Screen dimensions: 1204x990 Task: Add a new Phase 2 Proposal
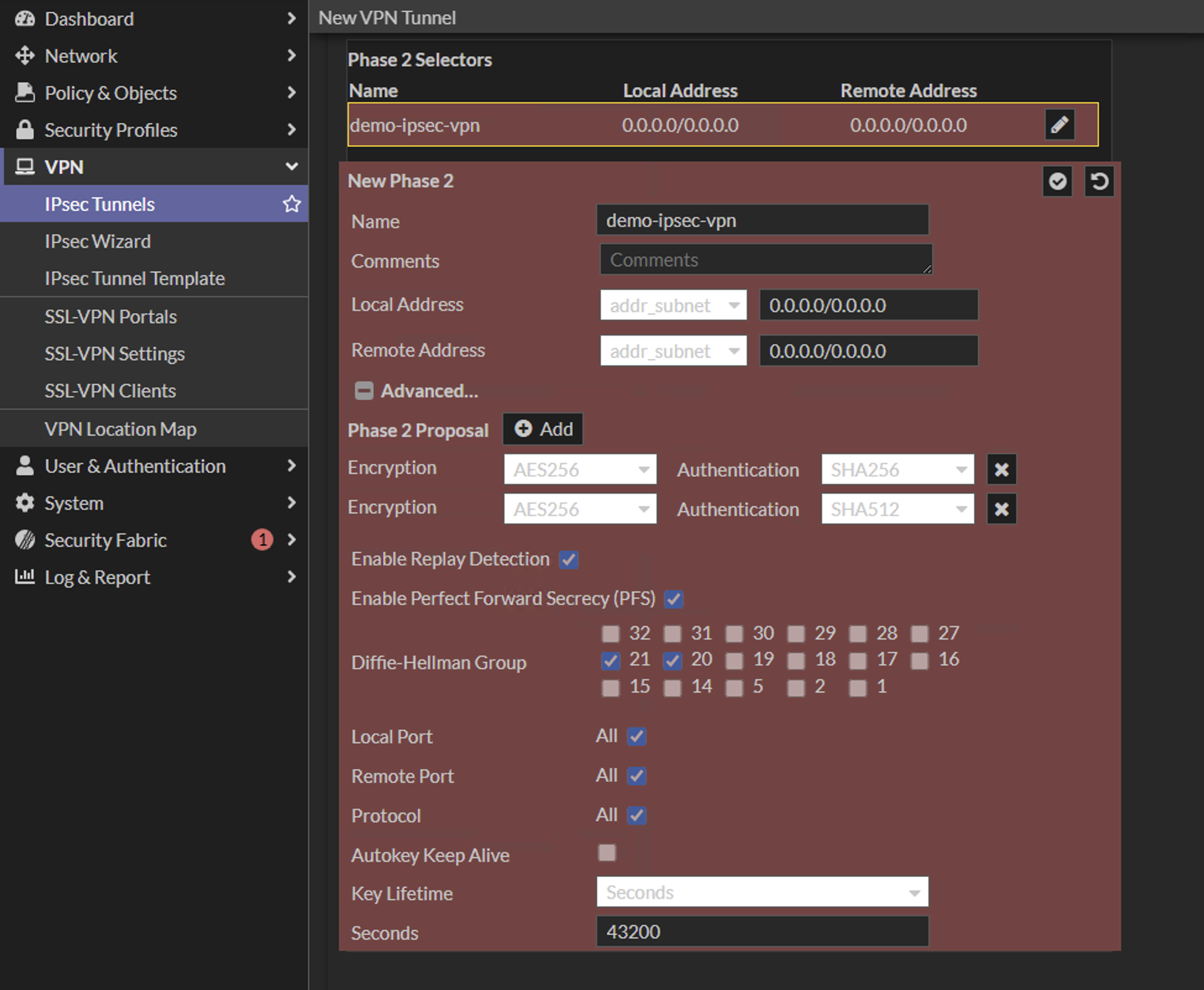click(543, 429)
